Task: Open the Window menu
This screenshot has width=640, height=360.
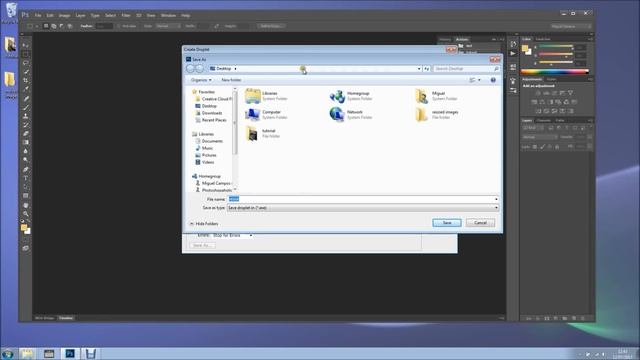Action: tap(168, 16)
